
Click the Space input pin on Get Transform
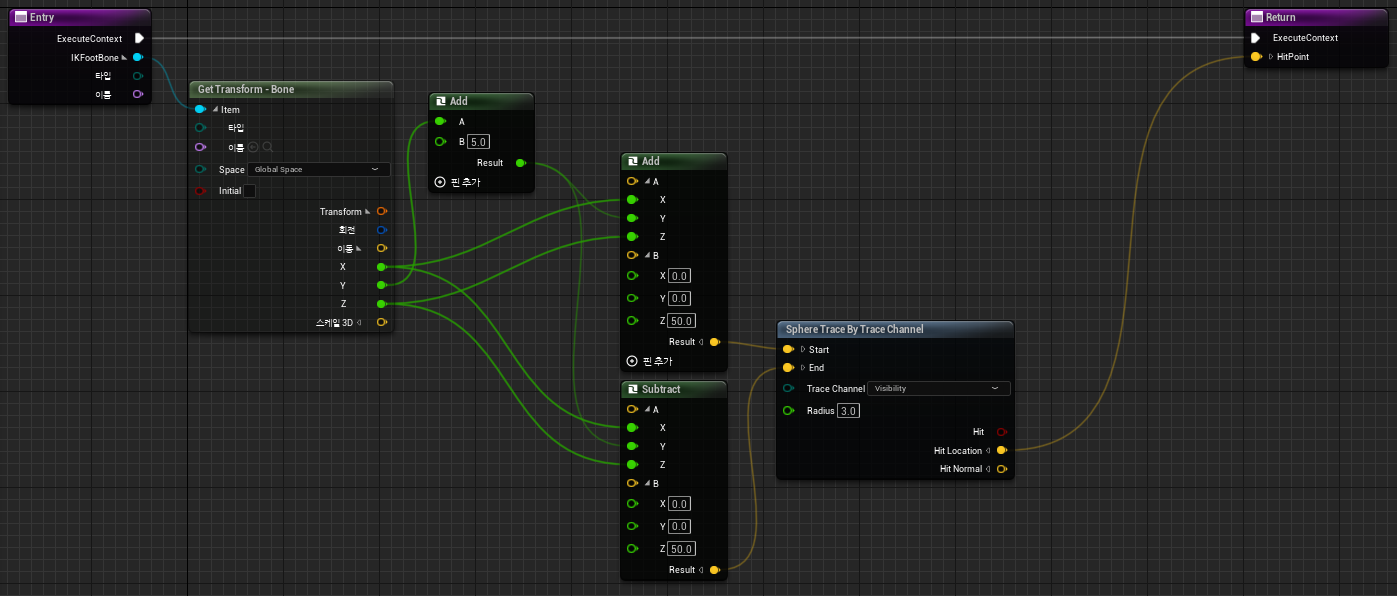pos(200,169)
